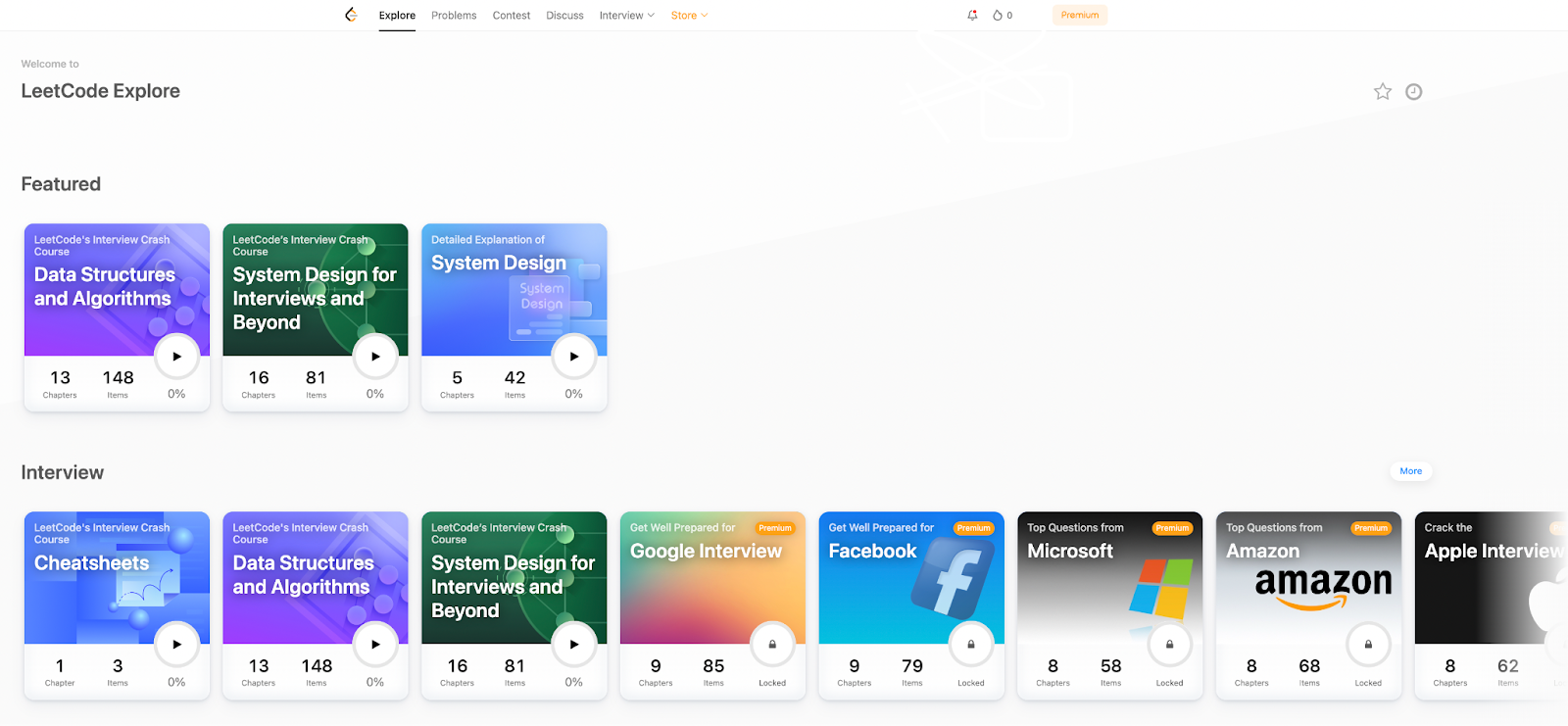
Task: Play Interview section System Design for Interviews
Action: coord(574,645)
